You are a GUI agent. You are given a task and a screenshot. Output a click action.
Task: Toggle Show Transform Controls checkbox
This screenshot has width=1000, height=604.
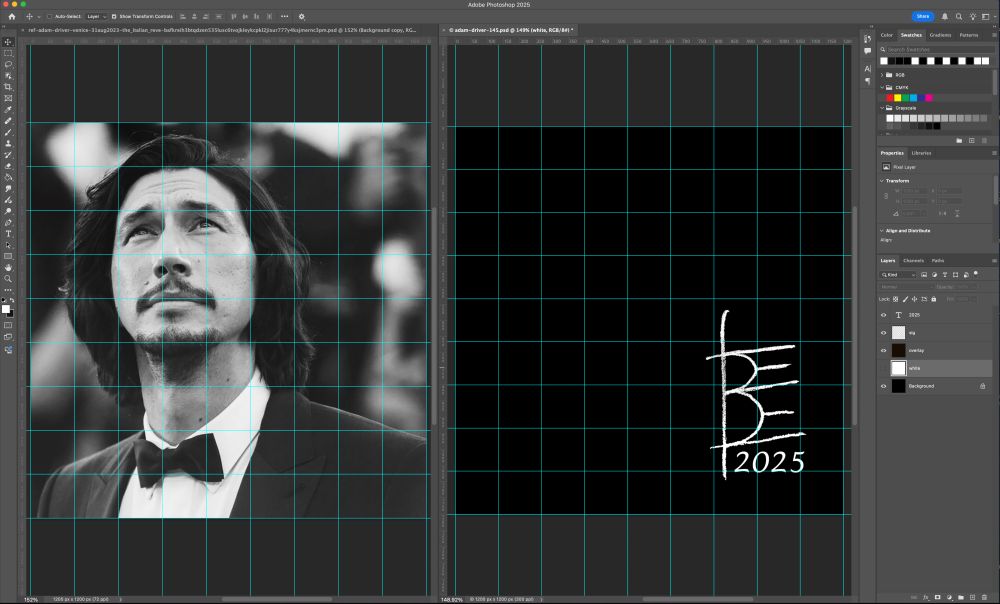pos(114,17)
